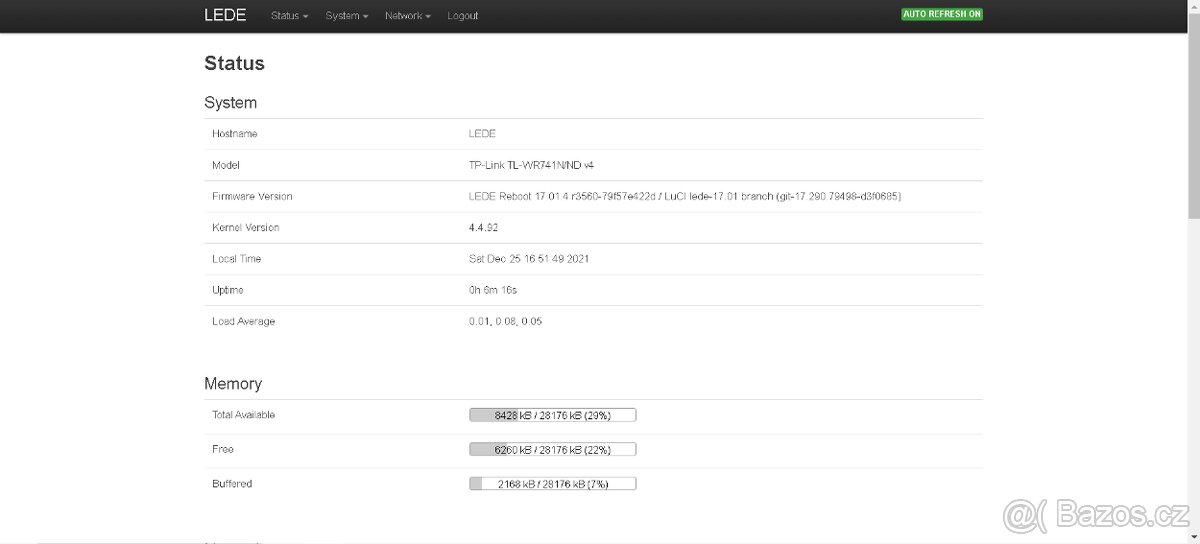
Task: Open the Network dropdown menu
Action: [x=407, y=16]
